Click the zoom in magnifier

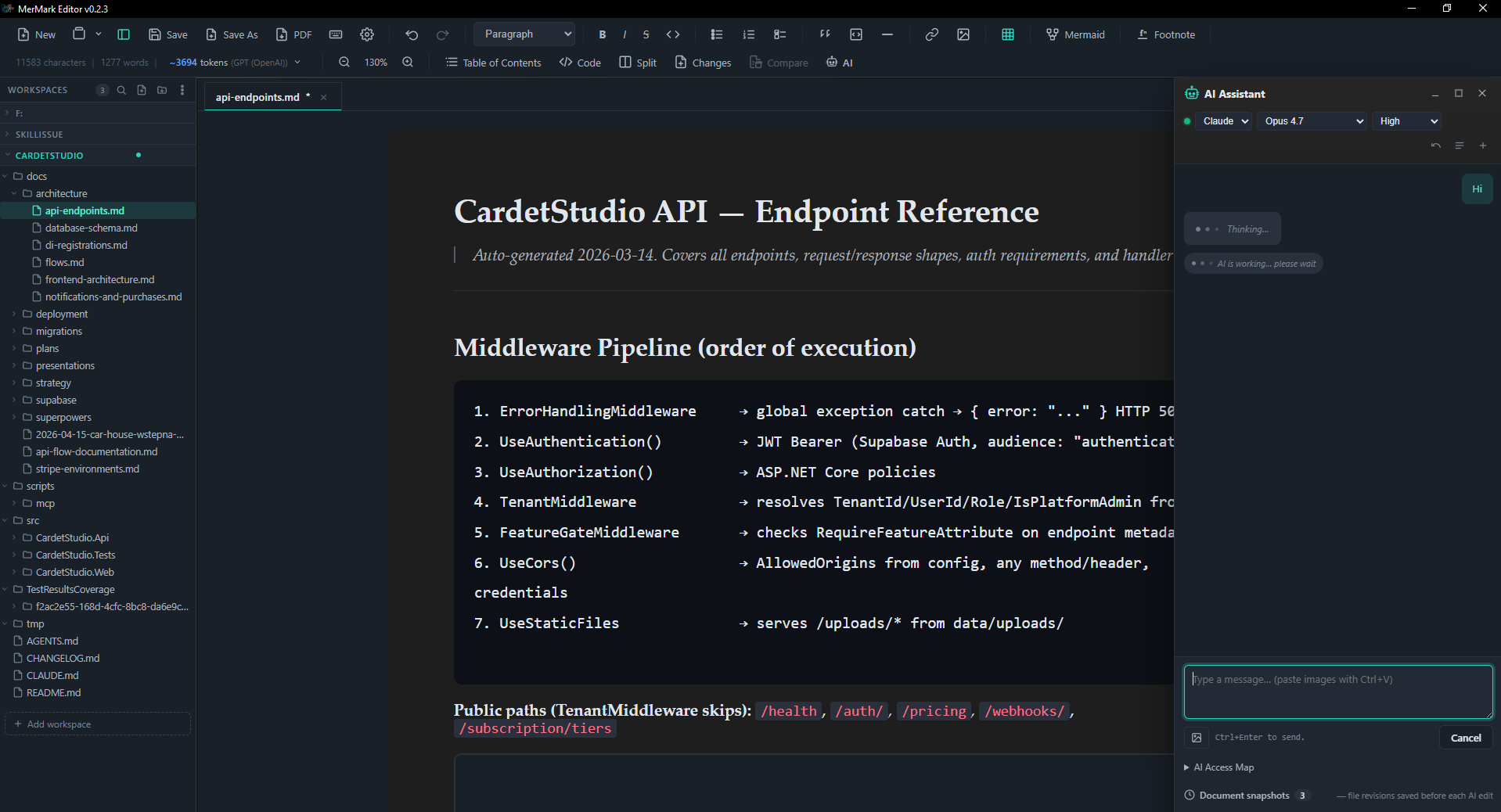coord(408,63)
